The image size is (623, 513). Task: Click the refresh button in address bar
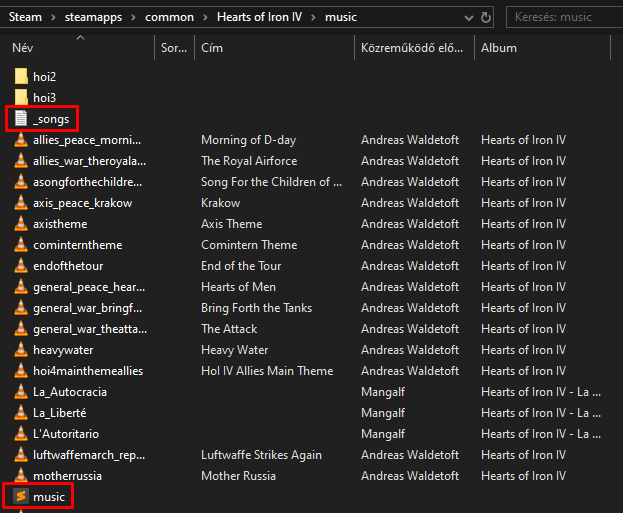486,17
